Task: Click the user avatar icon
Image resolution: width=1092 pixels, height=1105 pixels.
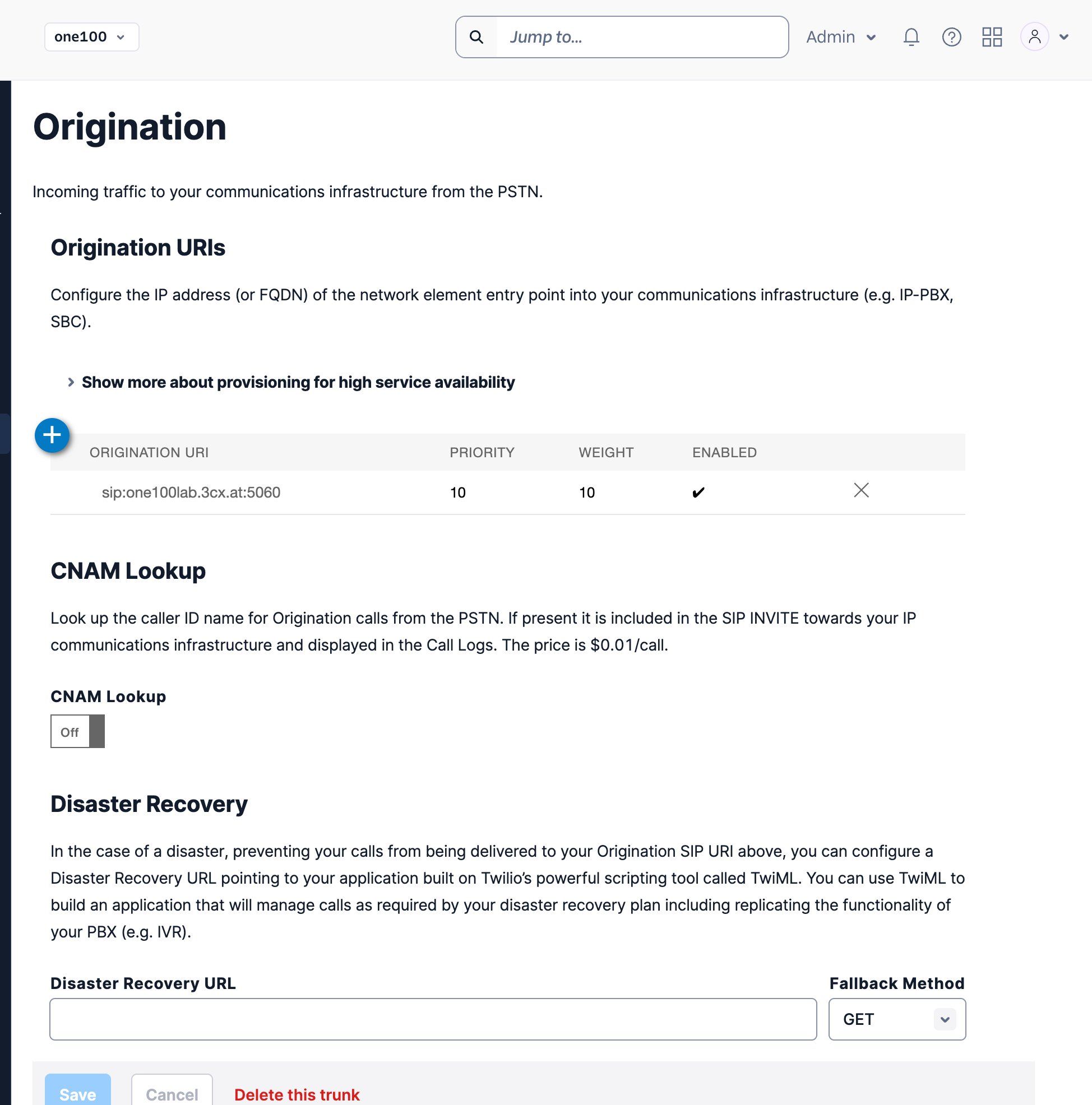Action: (x=1034, y=37)
